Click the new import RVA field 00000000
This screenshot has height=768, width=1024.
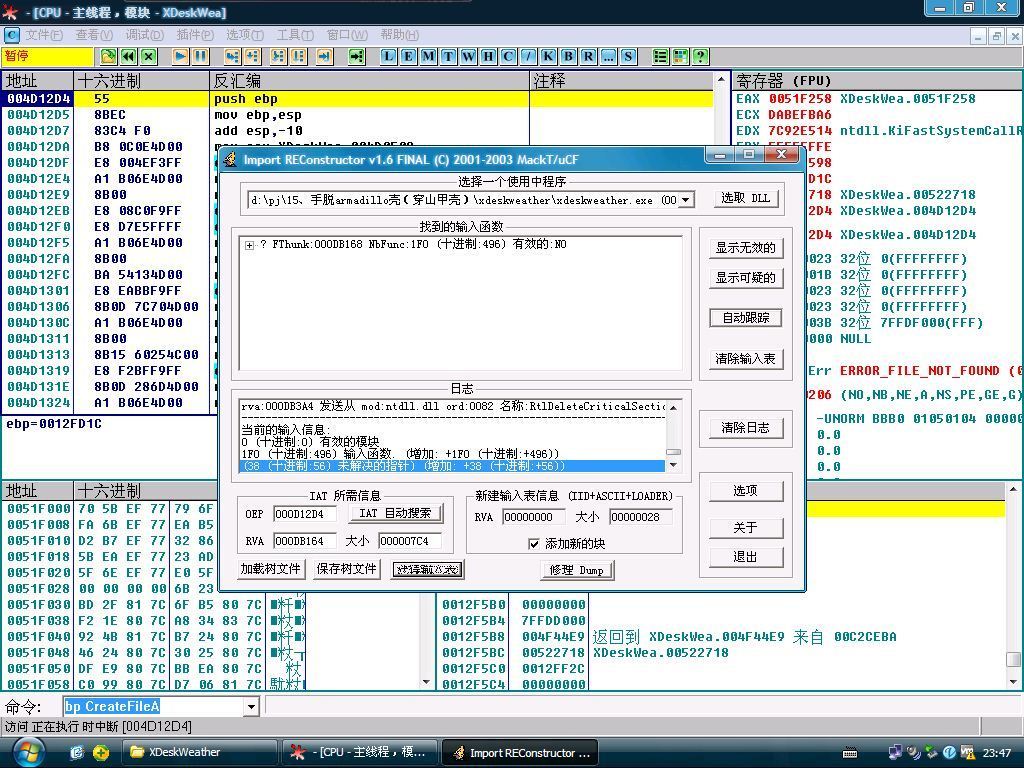click(534, 517)
